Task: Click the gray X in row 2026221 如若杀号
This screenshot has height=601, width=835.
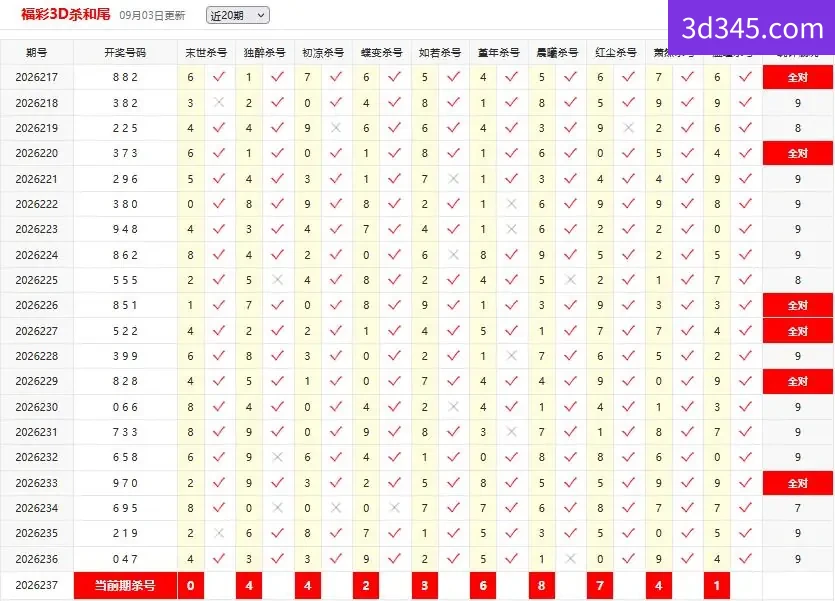Action: tap(453, 179)
